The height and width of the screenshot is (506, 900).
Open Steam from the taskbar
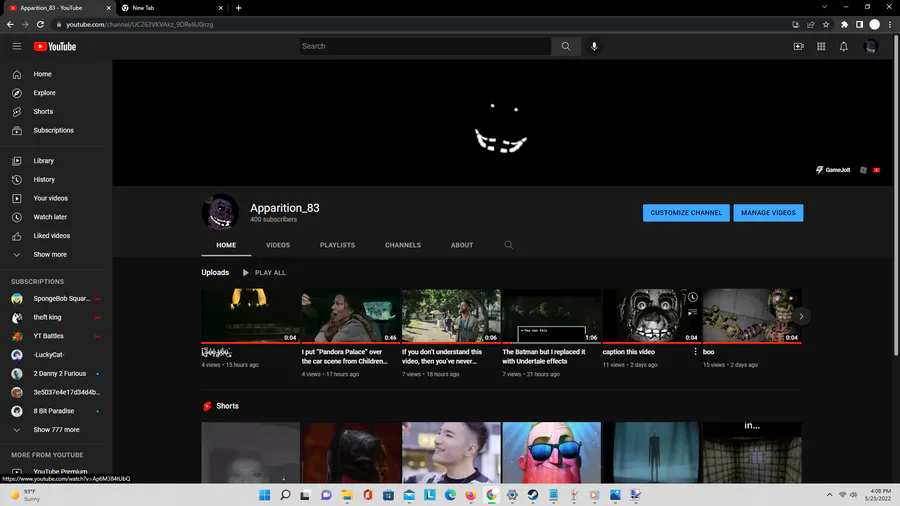[533, 495]
